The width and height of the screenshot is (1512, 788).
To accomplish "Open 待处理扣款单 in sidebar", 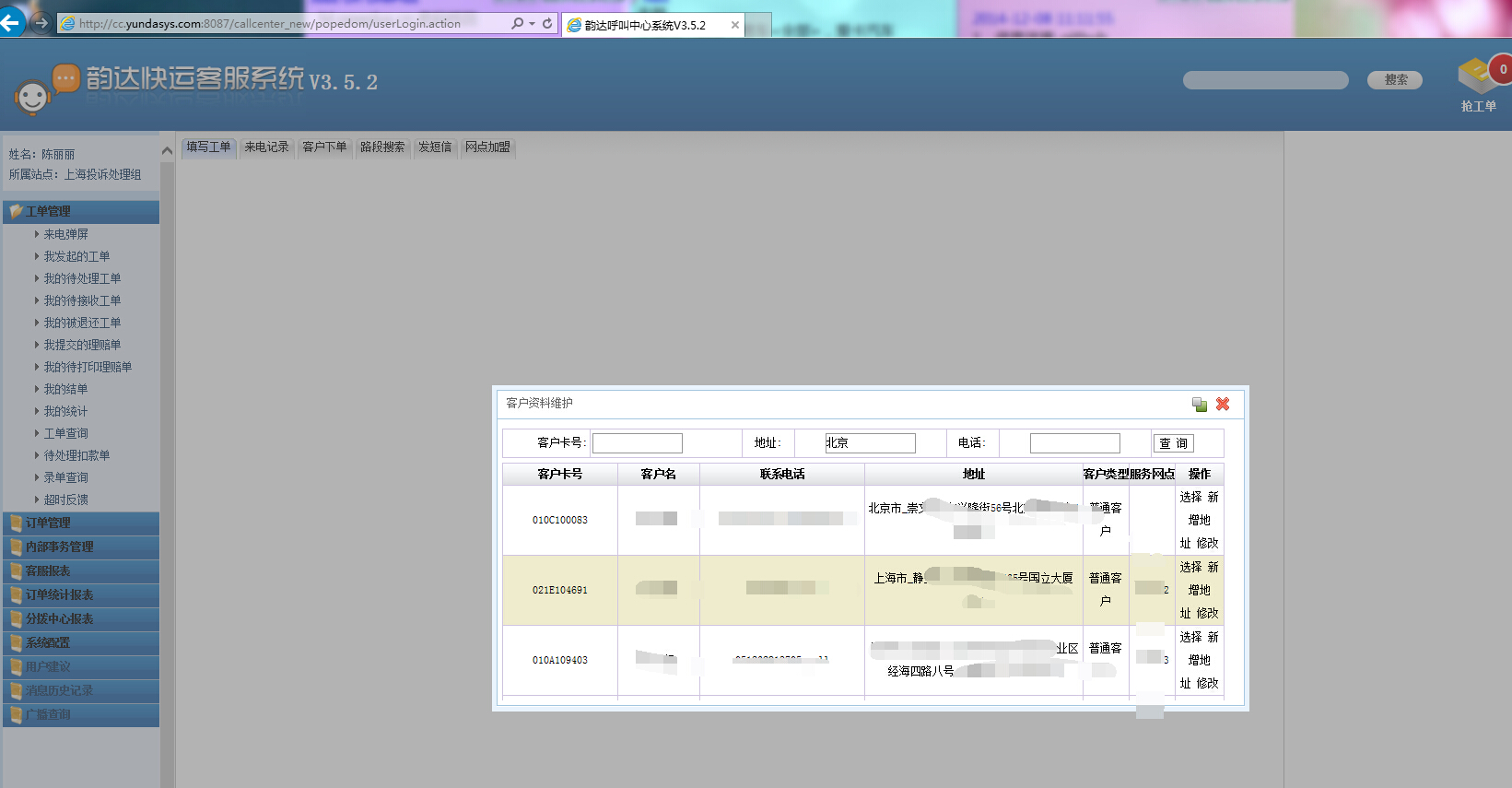I will (76, 455).
